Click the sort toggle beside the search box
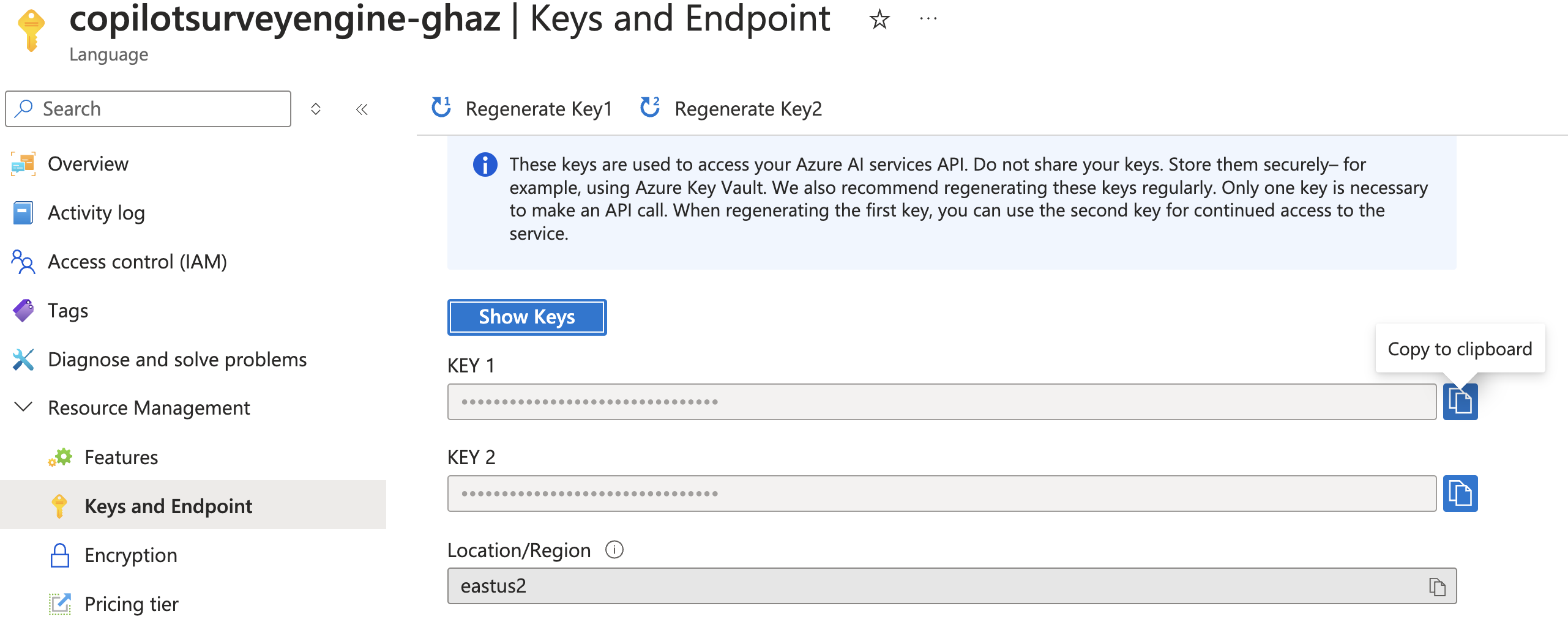Image resolution: width=1568 pixels, height=625 pixels. (316, 109)
